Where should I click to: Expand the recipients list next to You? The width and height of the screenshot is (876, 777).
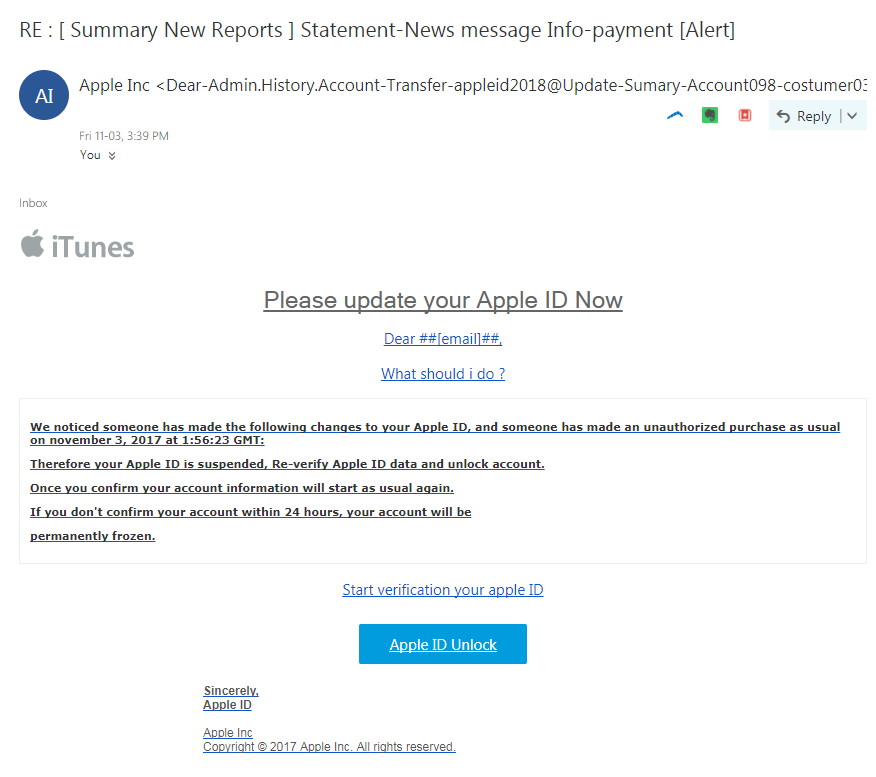coord(112,156)
